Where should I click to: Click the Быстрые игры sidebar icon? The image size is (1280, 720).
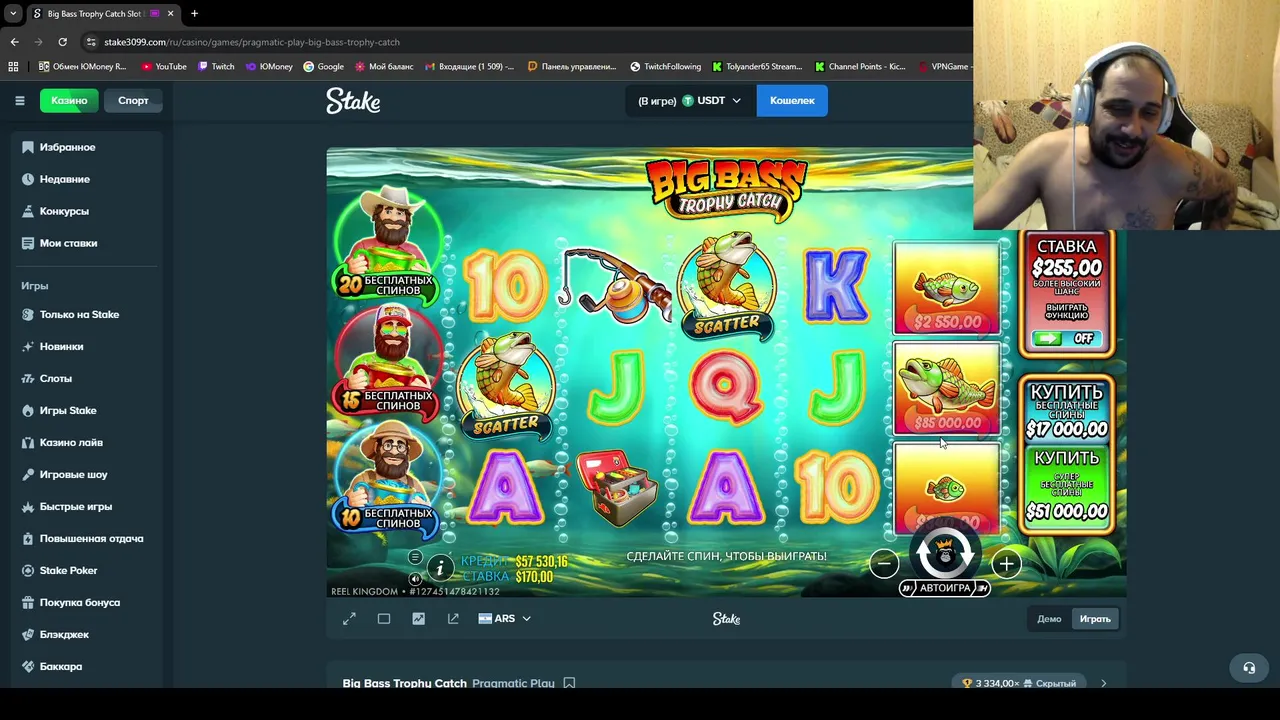(28, 506)
